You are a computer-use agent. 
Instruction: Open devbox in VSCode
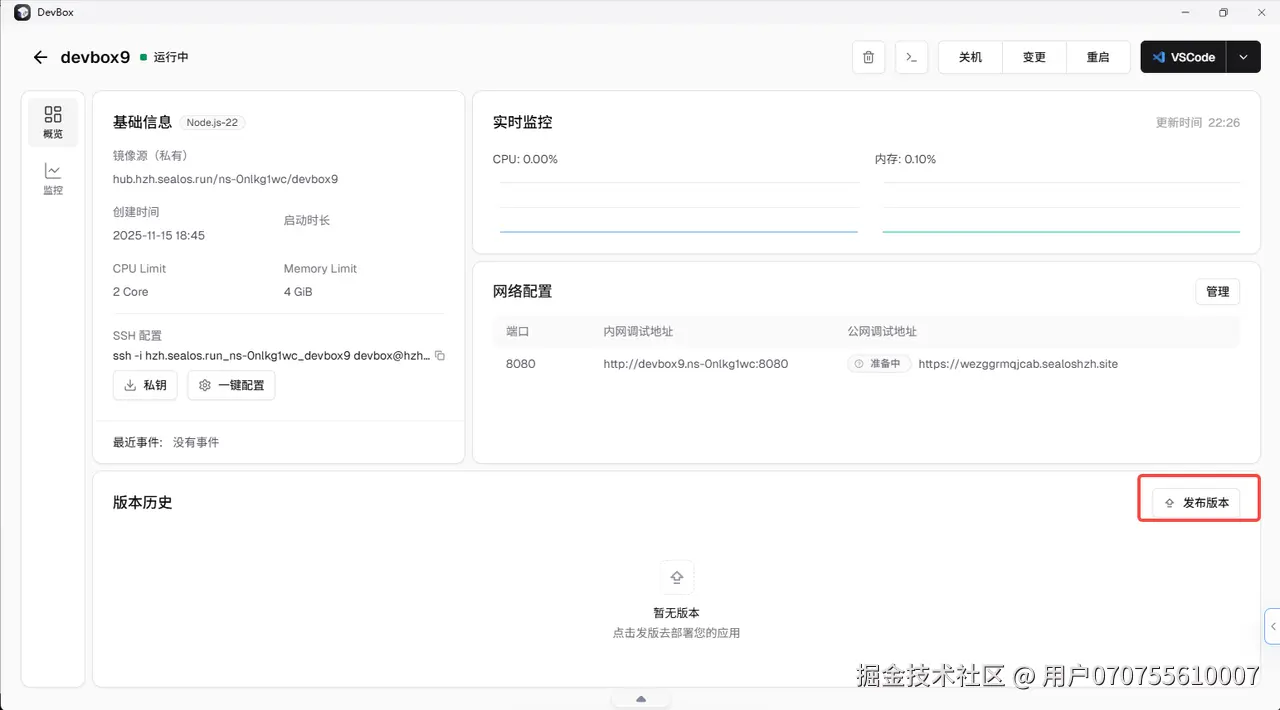(x=1184, y=57)
